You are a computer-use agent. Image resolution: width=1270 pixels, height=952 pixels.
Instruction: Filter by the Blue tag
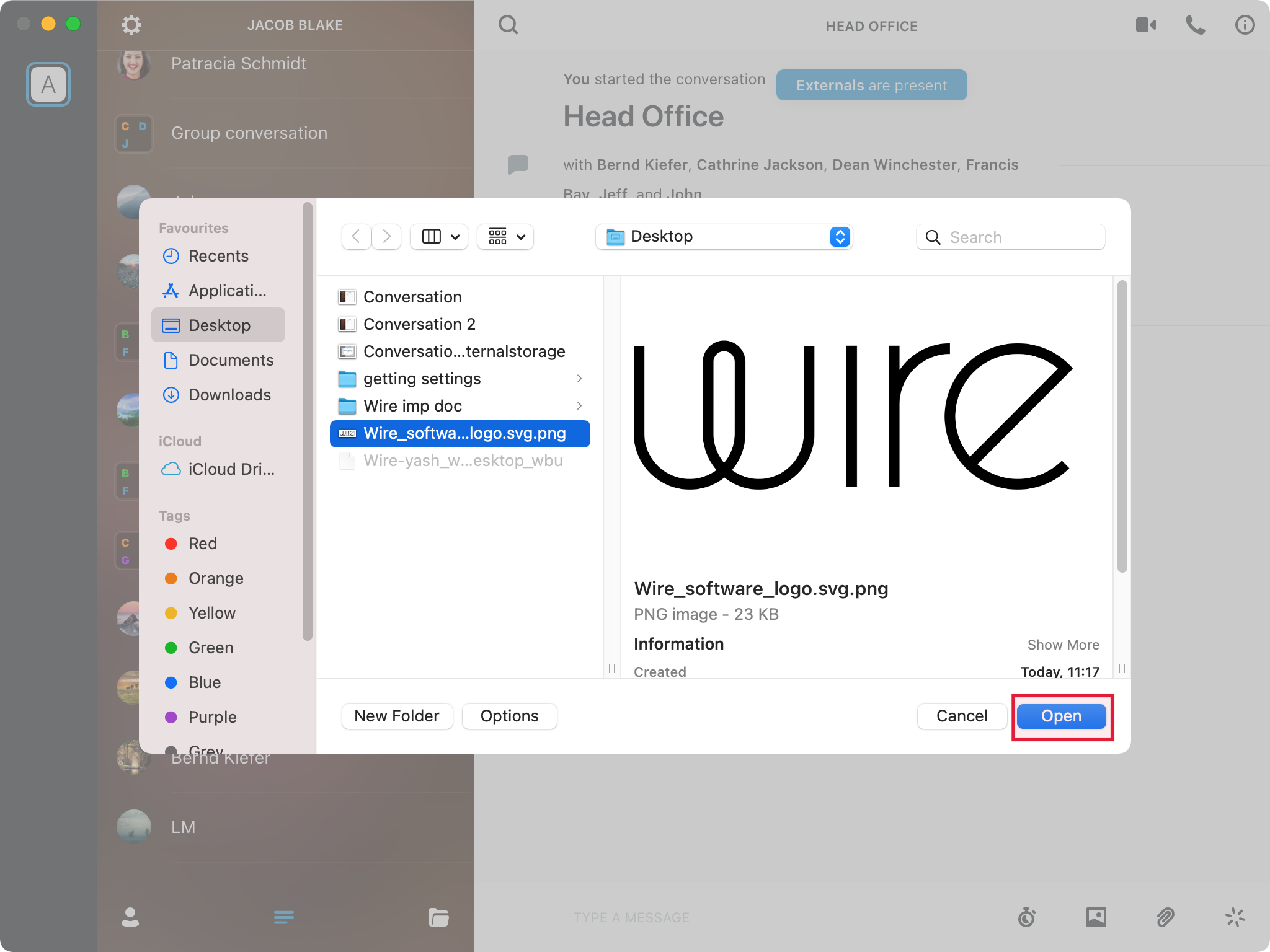pos(218,682)
